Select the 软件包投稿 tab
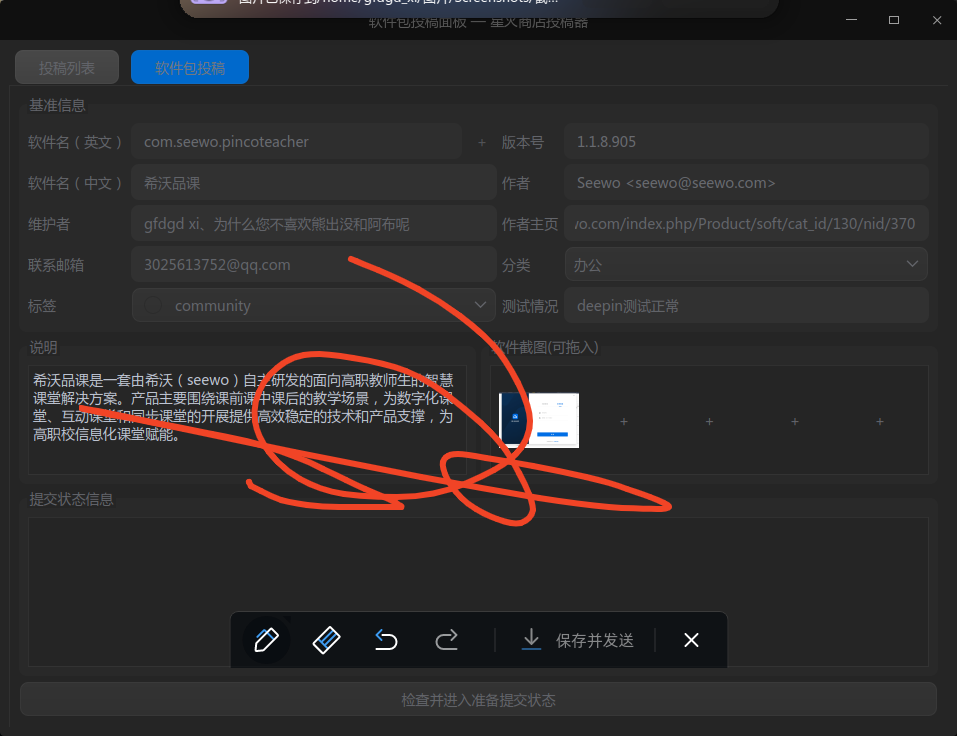This screenshot has width=957, height=736. (x=190, y=68)
